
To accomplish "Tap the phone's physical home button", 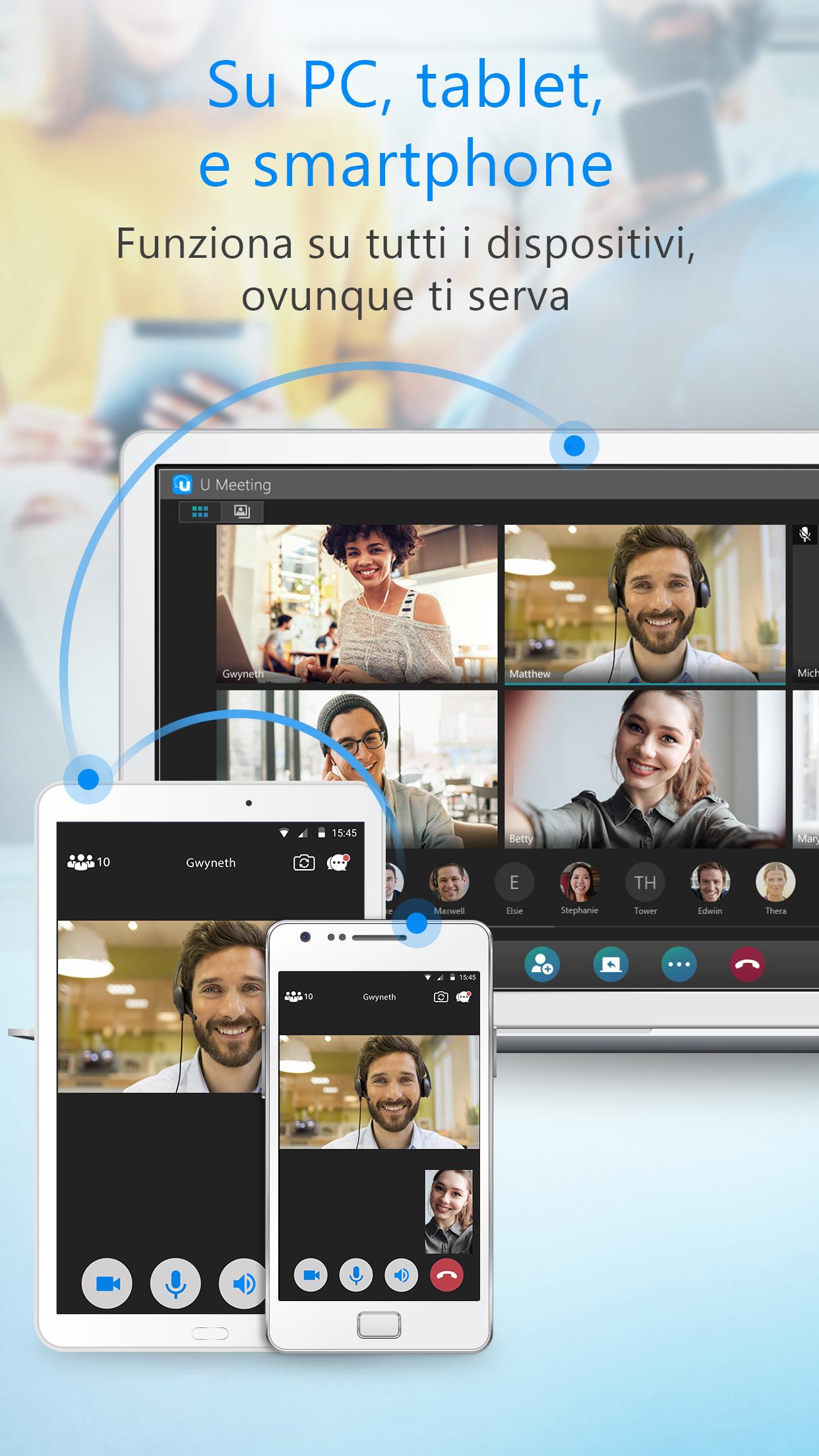I will point(379,1325).
